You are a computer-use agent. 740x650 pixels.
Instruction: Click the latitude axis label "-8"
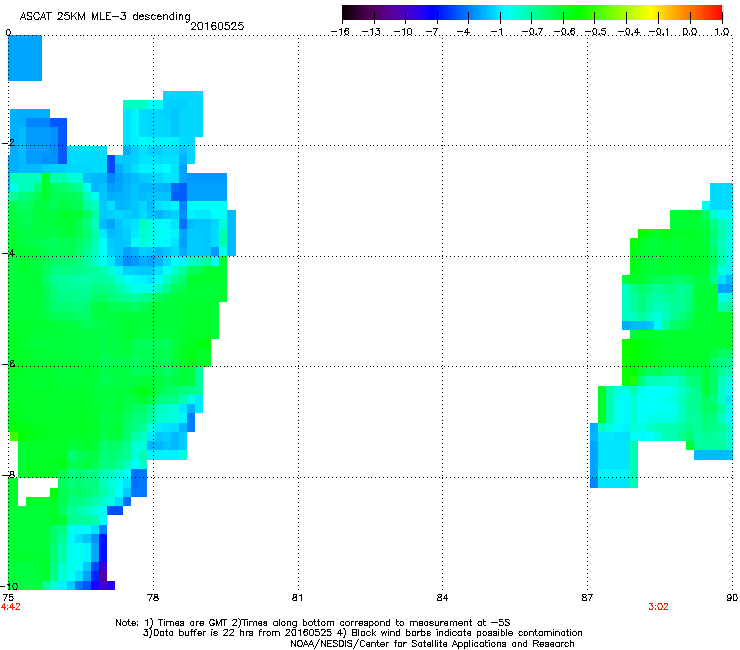(x=9, y=475)
